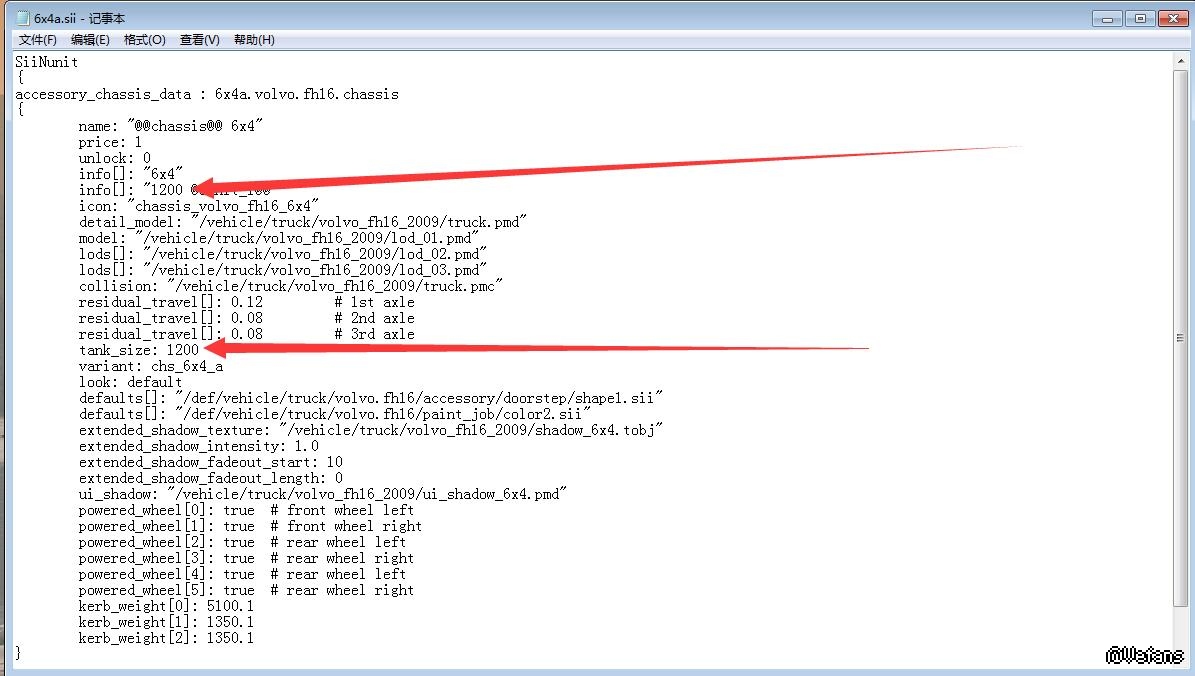The height and width of the screenshot is (676, 1195).
Task: Click the # 3rd axle comment
Action: pyautogui.click(x=374, y=334)
